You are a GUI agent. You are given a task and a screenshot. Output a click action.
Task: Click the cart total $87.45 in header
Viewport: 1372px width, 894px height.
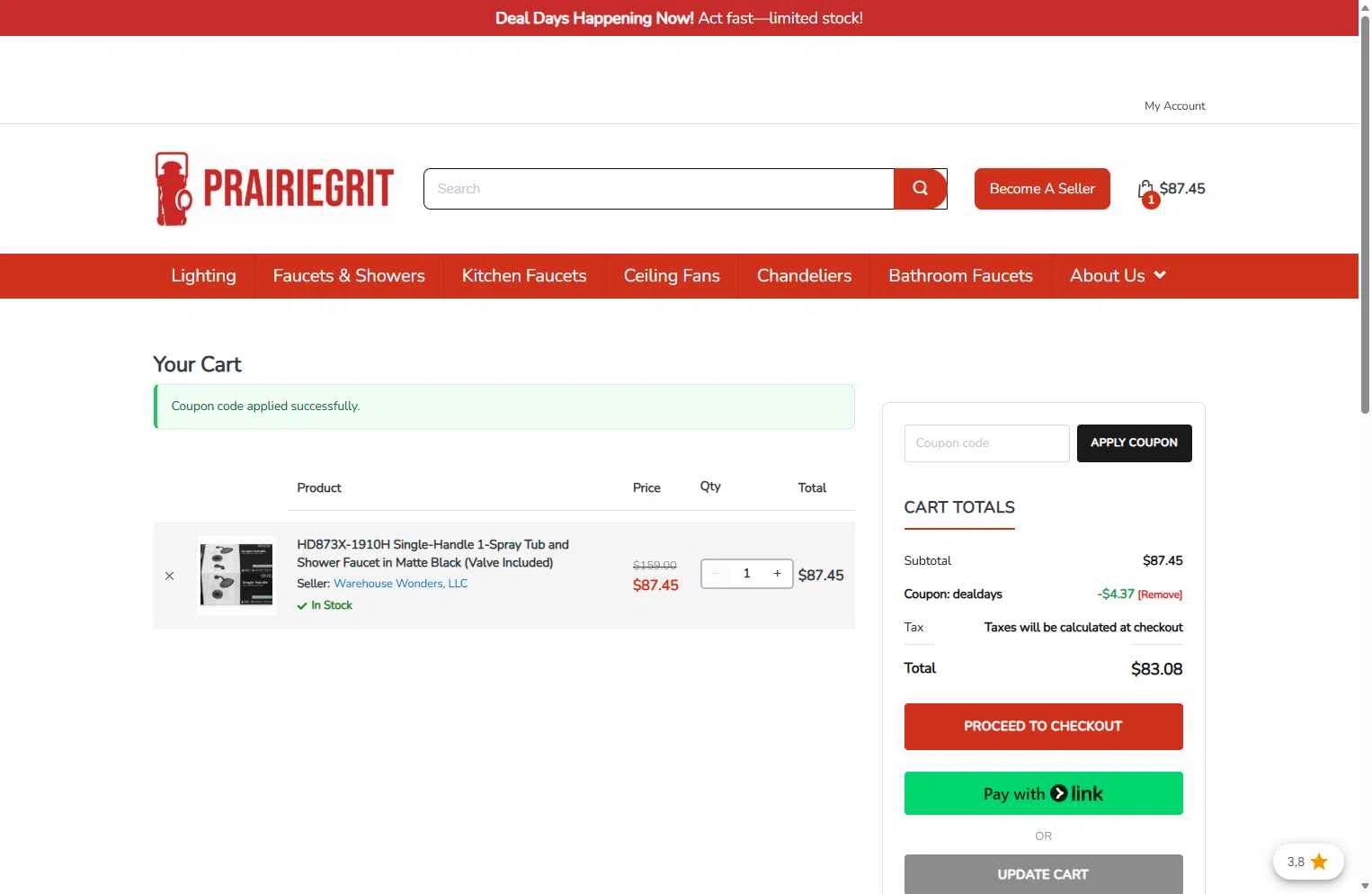pos(1182,189)
